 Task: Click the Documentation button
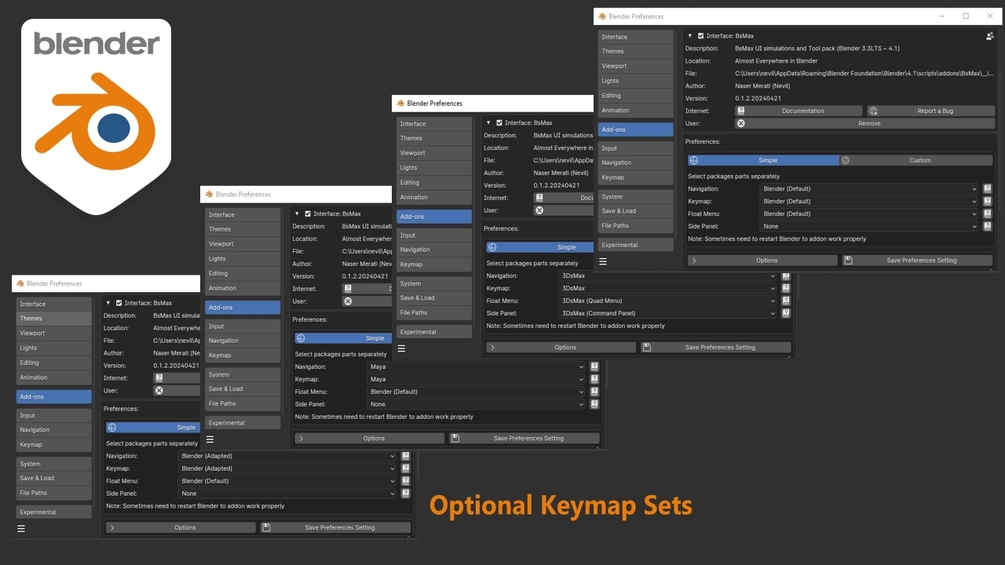799,111
